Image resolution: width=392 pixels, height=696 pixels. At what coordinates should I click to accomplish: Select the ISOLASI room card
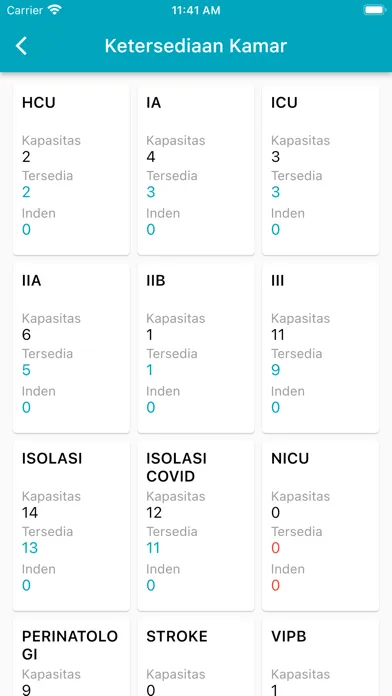click(x=71, y=526)
